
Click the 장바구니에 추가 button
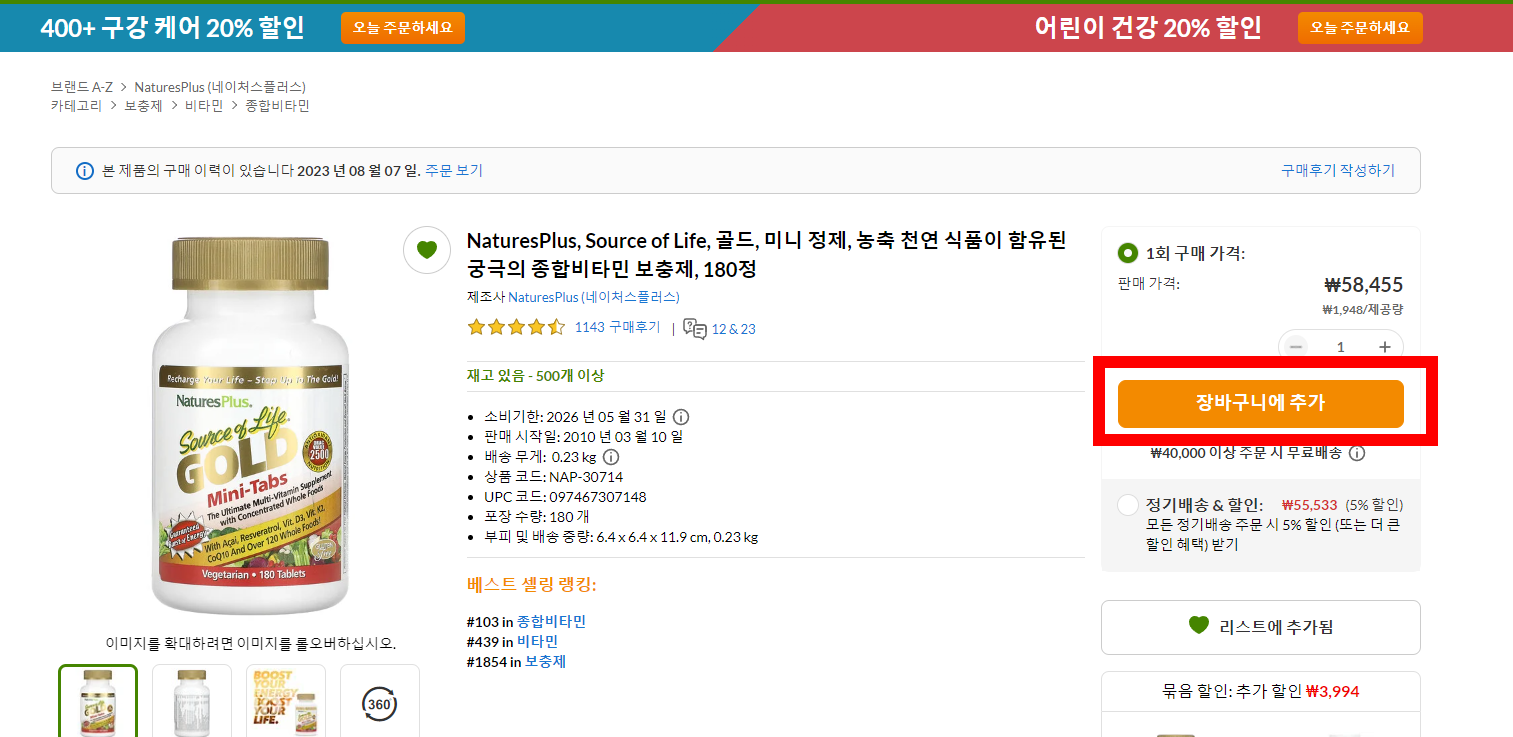(1260, 404)
